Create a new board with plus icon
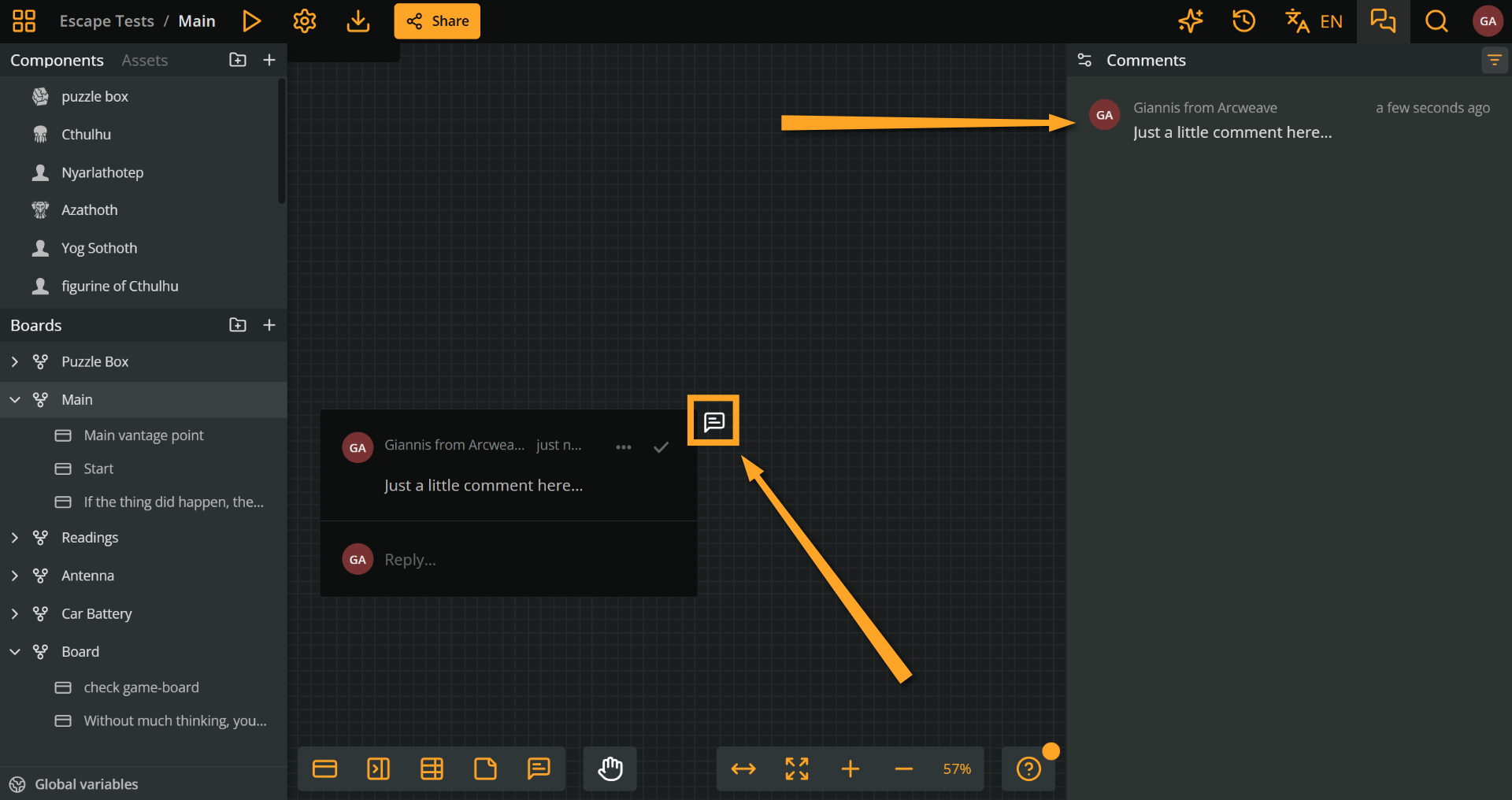 coord(269,325)
